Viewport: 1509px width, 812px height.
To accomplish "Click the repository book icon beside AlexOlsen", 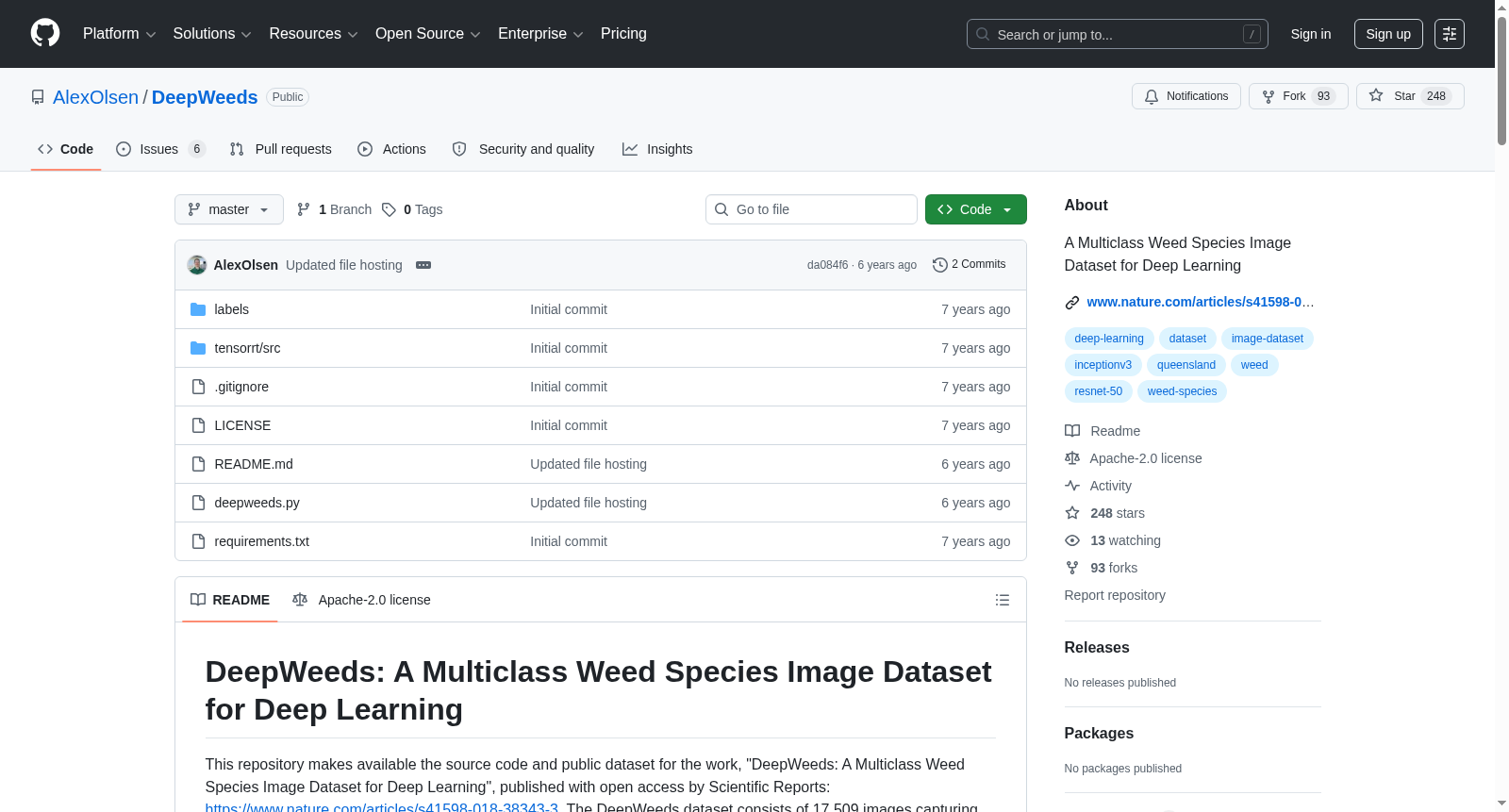I will 38,97.
